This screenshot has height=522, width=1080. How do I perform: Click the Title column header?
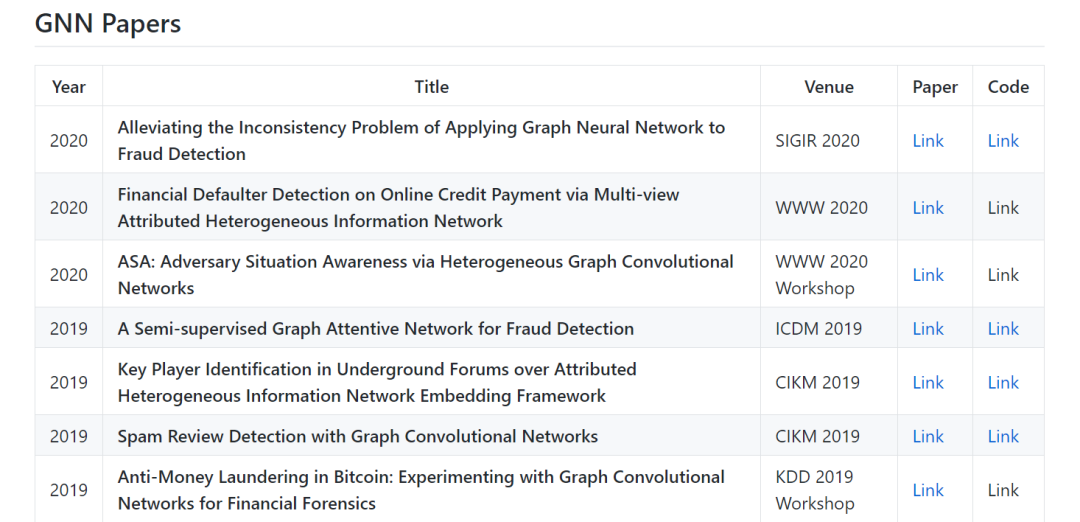pyautogui.click(x=431, y=87)
